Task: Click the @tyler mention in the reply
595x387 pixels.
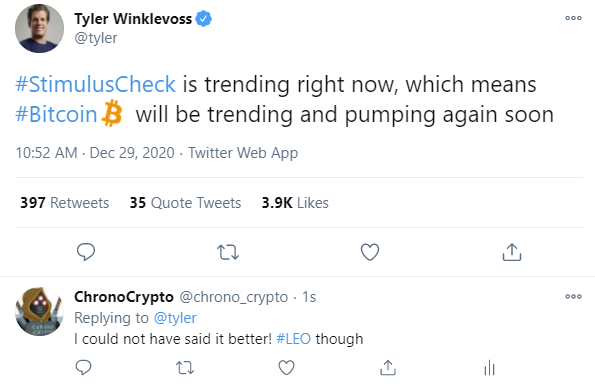Action: coord(175,318)
